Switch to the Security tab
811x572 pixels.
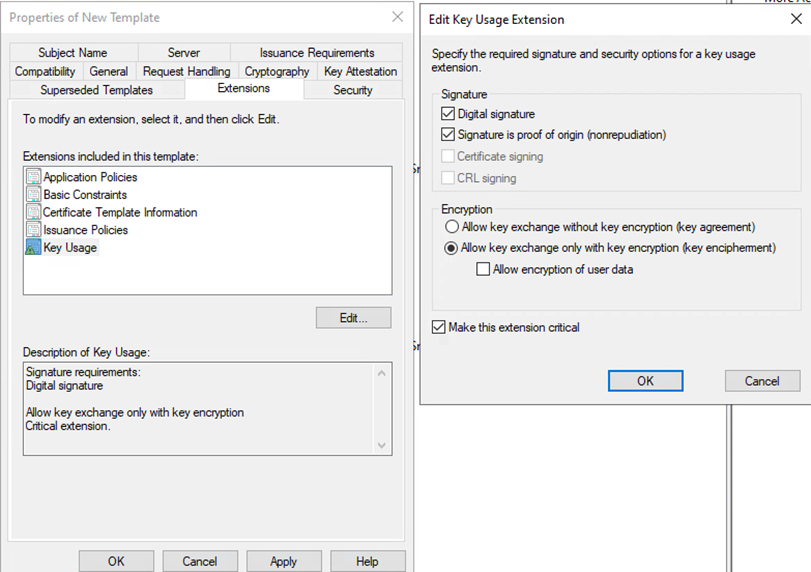(352, 90)
